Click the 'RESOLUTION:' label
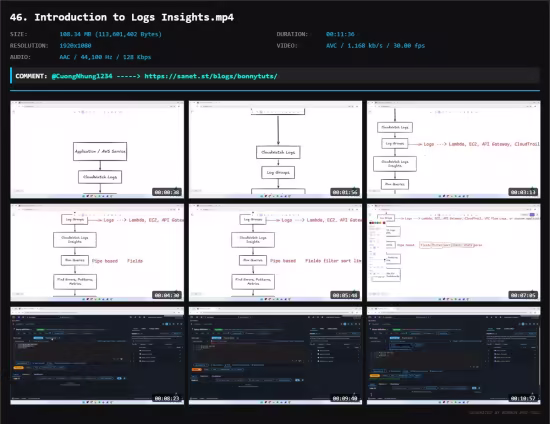The width and height of the screenshot is (550, 424). pos(29,46)
